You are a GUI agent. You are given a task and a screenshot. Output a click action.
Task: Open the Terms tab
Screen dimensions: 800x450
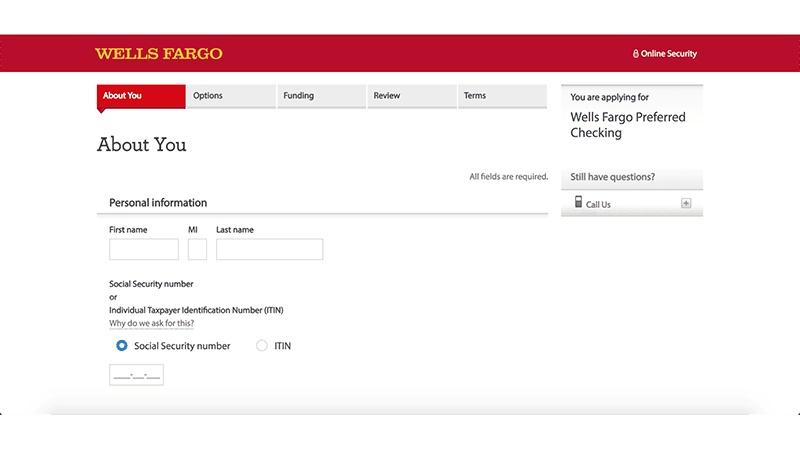click(500, 96)
